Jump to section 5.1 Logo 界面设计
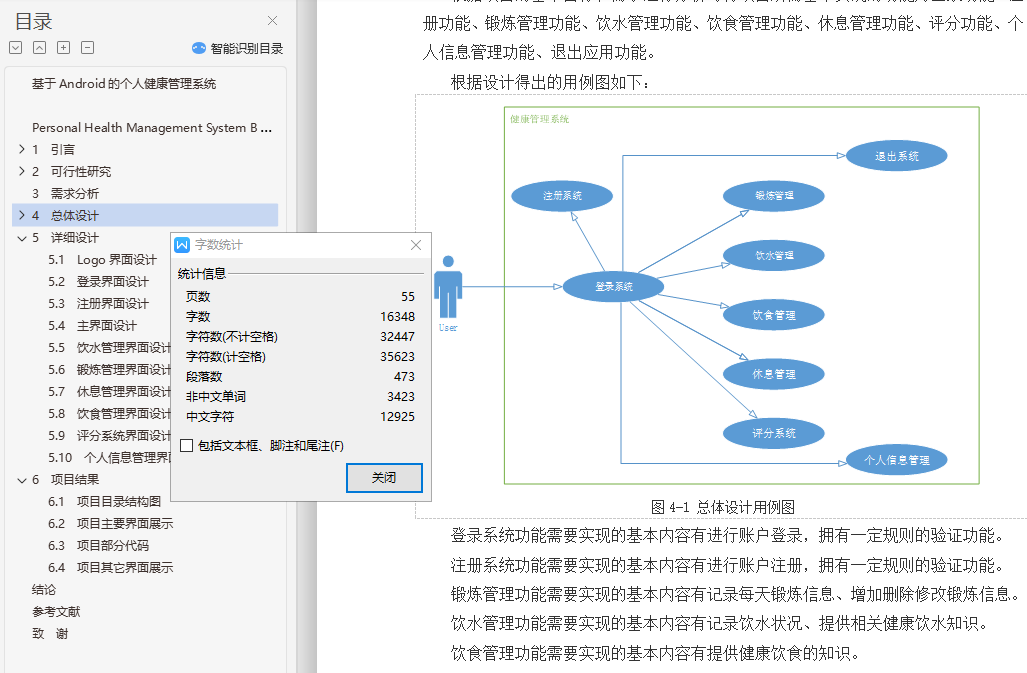Screen dimensions: 1027x673 (x=102, y=260)
